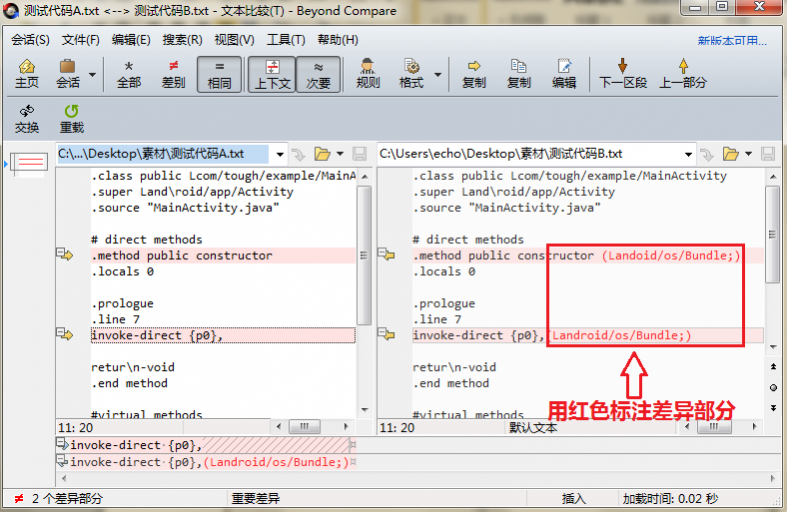The width and height of the screenshot is (787, 512).
Task: Click the 编辑 edit toolbar icon
Action: pyautogui.click(x=564, y=73)
